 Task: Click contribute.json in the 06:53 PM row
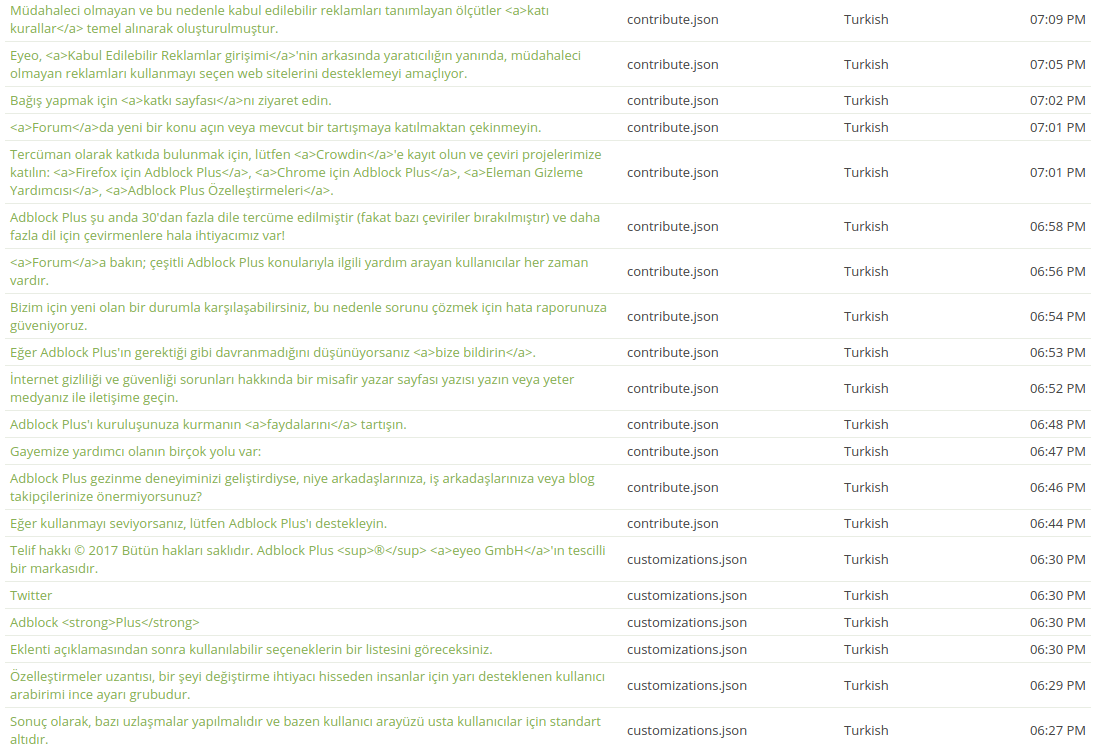(x=673, y=352)
